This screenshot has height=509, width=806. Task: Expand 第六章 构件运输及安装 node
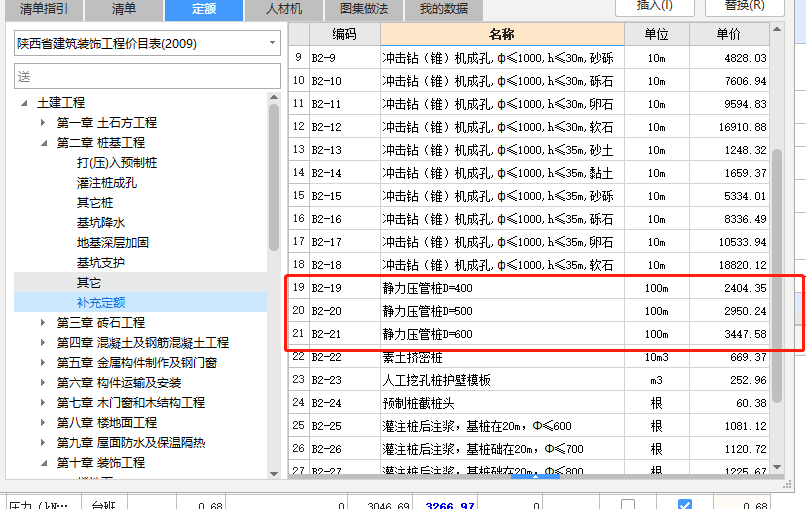click(43, 383)
